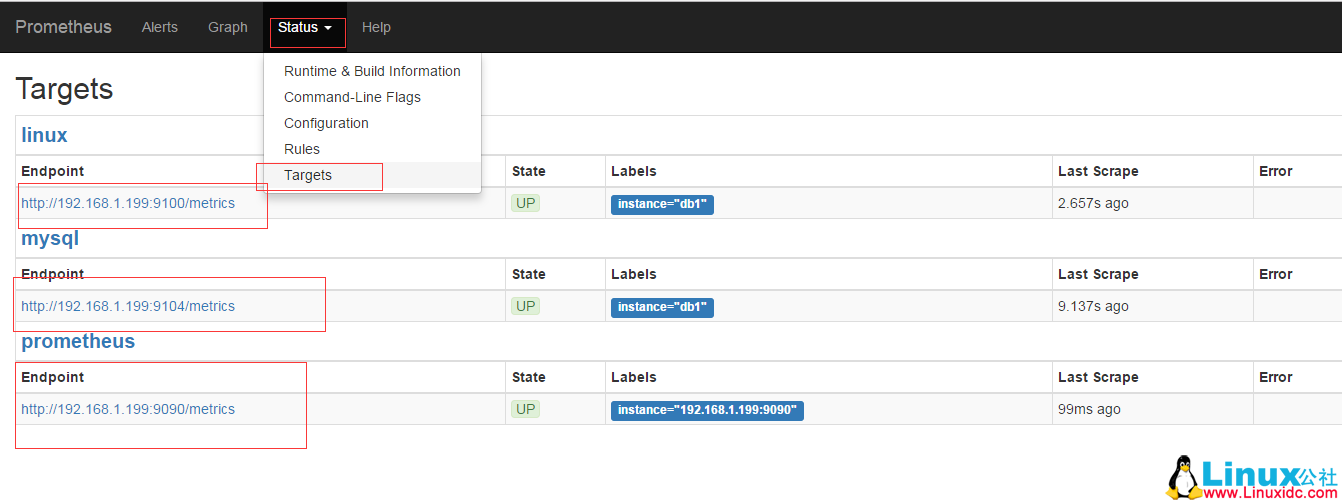Click the 99ms ago last scrape value
This screenshot has height=503, width=1342.
1089,409
